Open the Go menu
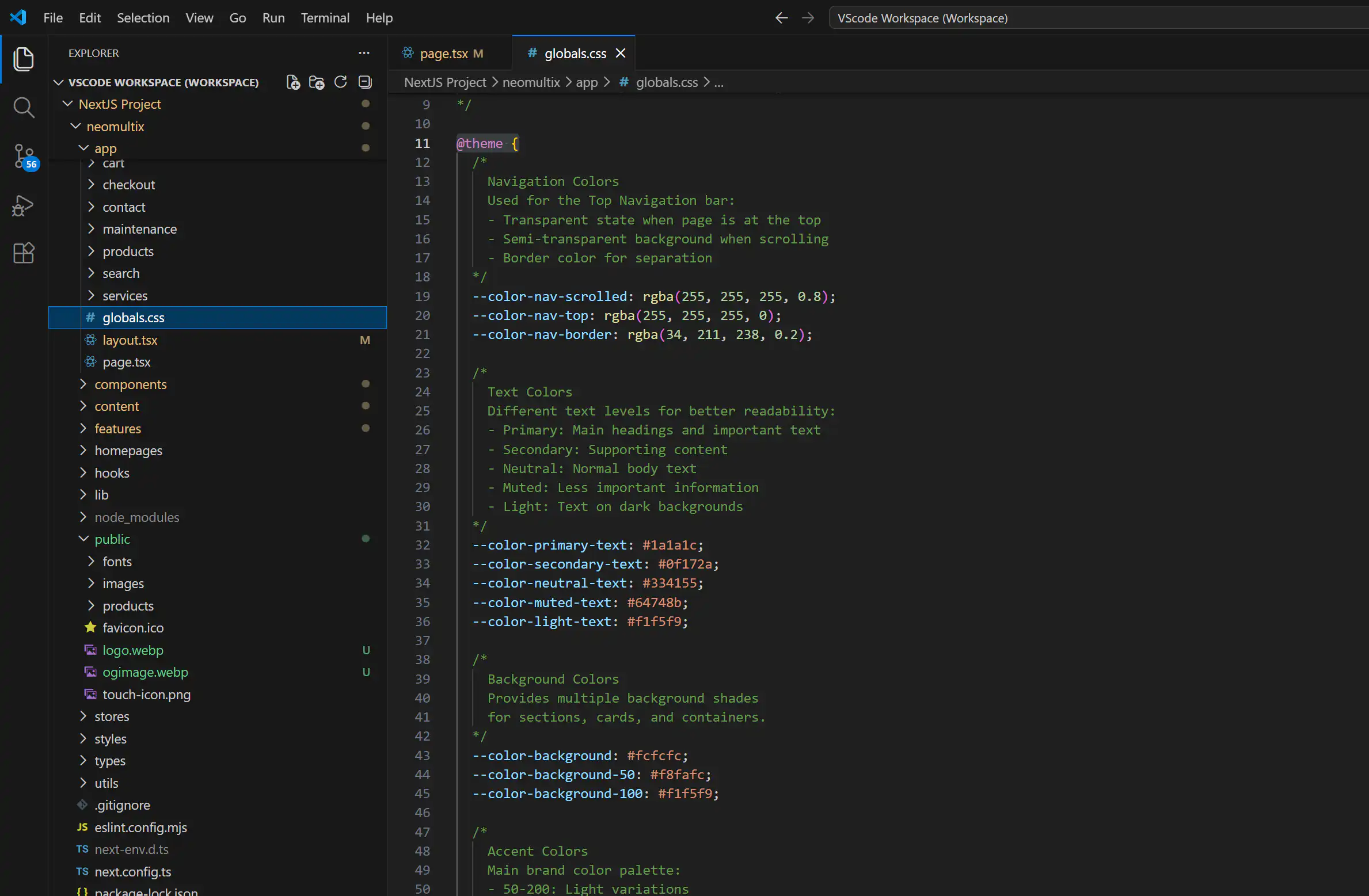 click(238, 18)
